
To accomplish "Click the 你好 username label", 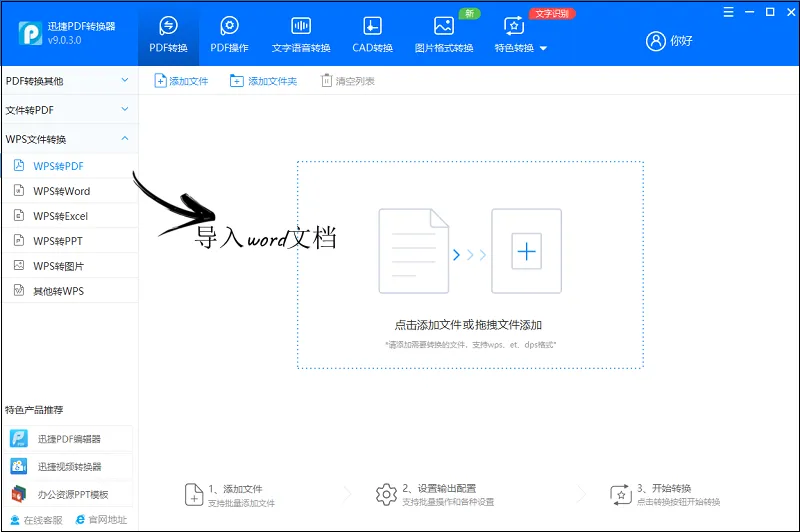I will point(681,41).
